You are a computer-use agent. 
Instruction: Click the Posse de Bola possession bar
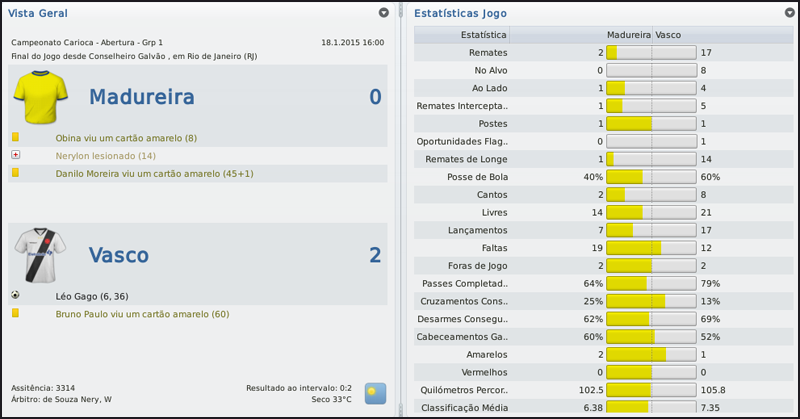coord(650,177)
